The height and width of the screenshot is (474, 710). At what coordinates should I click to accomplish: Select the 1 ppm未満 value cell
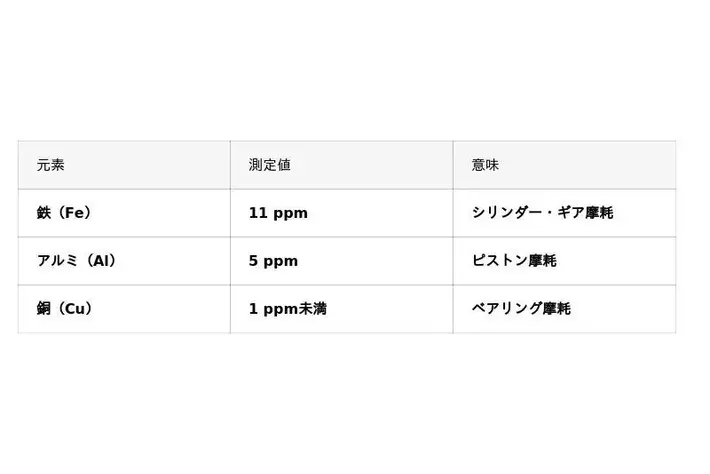click(287, 309)
